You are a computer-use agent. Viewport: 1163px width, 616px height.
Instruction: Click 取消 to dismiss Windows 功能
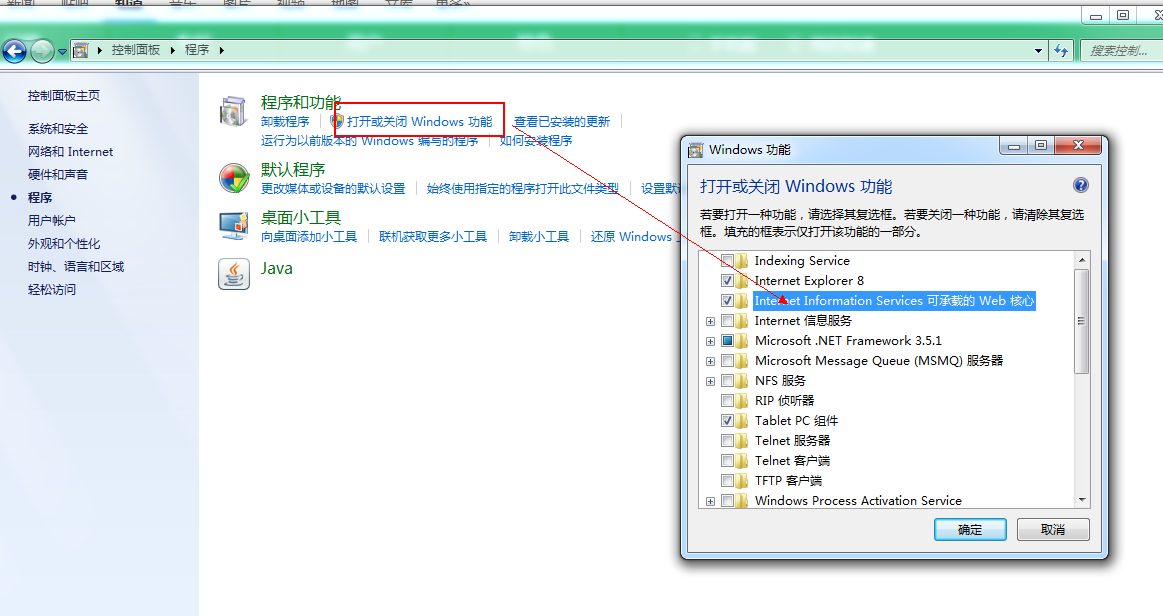pyautogui.click(x=1053, y=529)
